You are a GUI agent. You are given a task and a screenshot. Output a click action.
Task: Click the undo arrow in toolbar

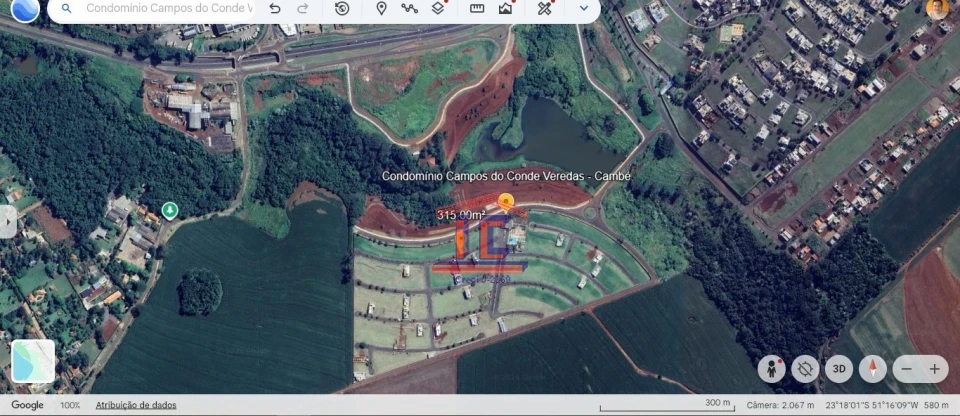275,9
